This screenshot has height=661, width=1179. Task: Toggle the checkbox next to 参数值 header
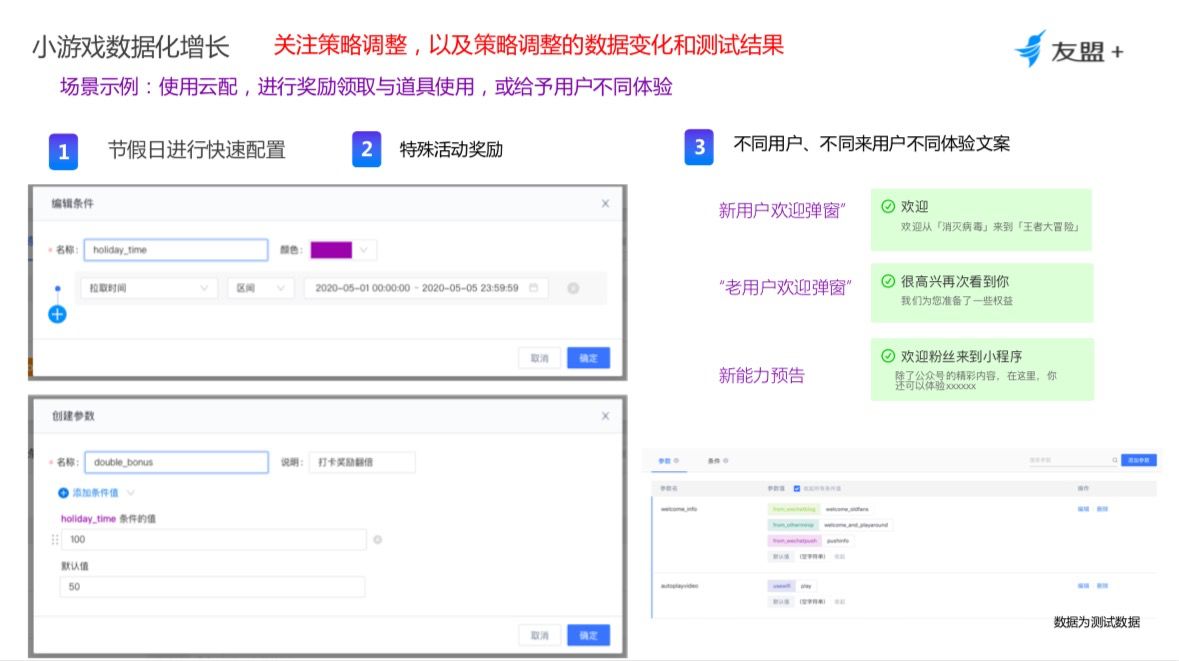pyautogui.click(x=796, y=488)
